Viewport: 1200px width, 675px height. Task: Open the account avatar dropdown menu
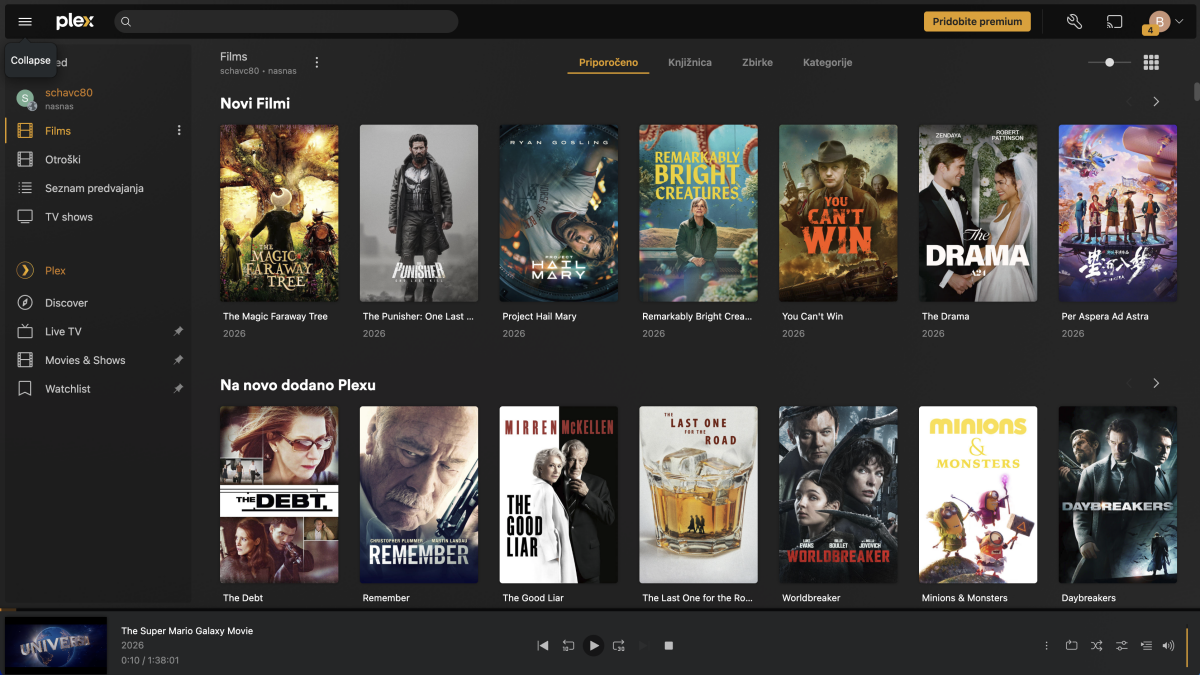coord(1165,22)
